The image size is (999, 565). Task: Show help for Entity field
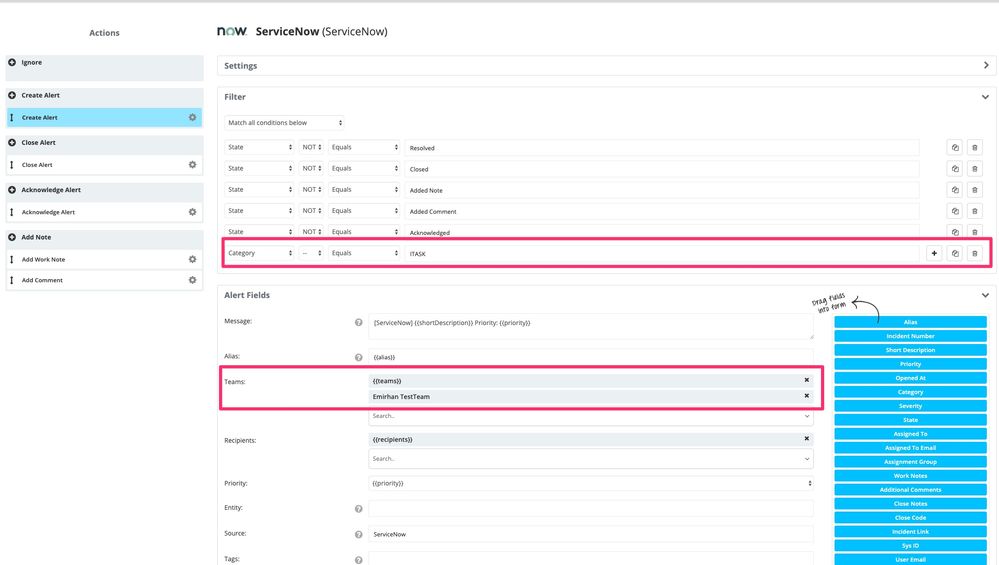359,508
